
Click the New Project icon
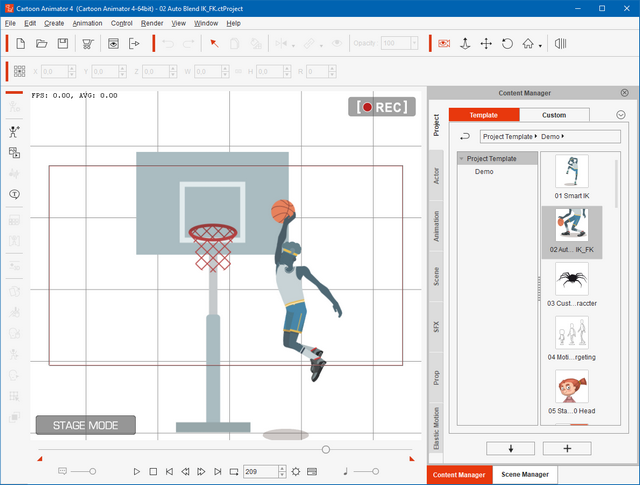(x=20, y=43)
